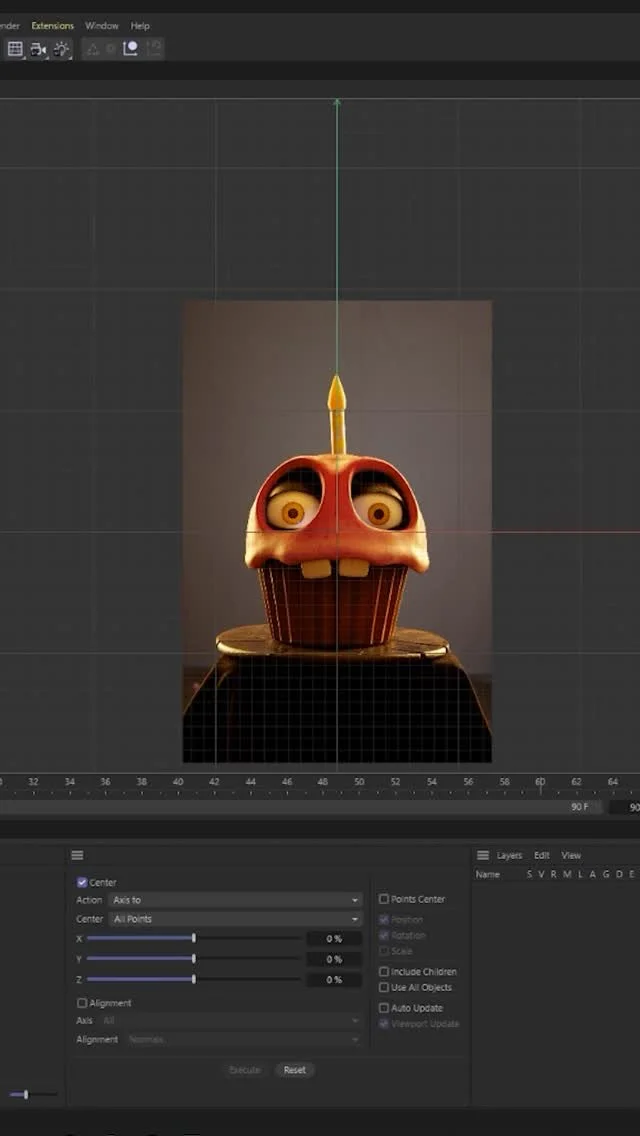The height and width of the screenshot is (1136, 640).
Task: Enable the Auto Update checkbox
Action: tap(384, 1008)
